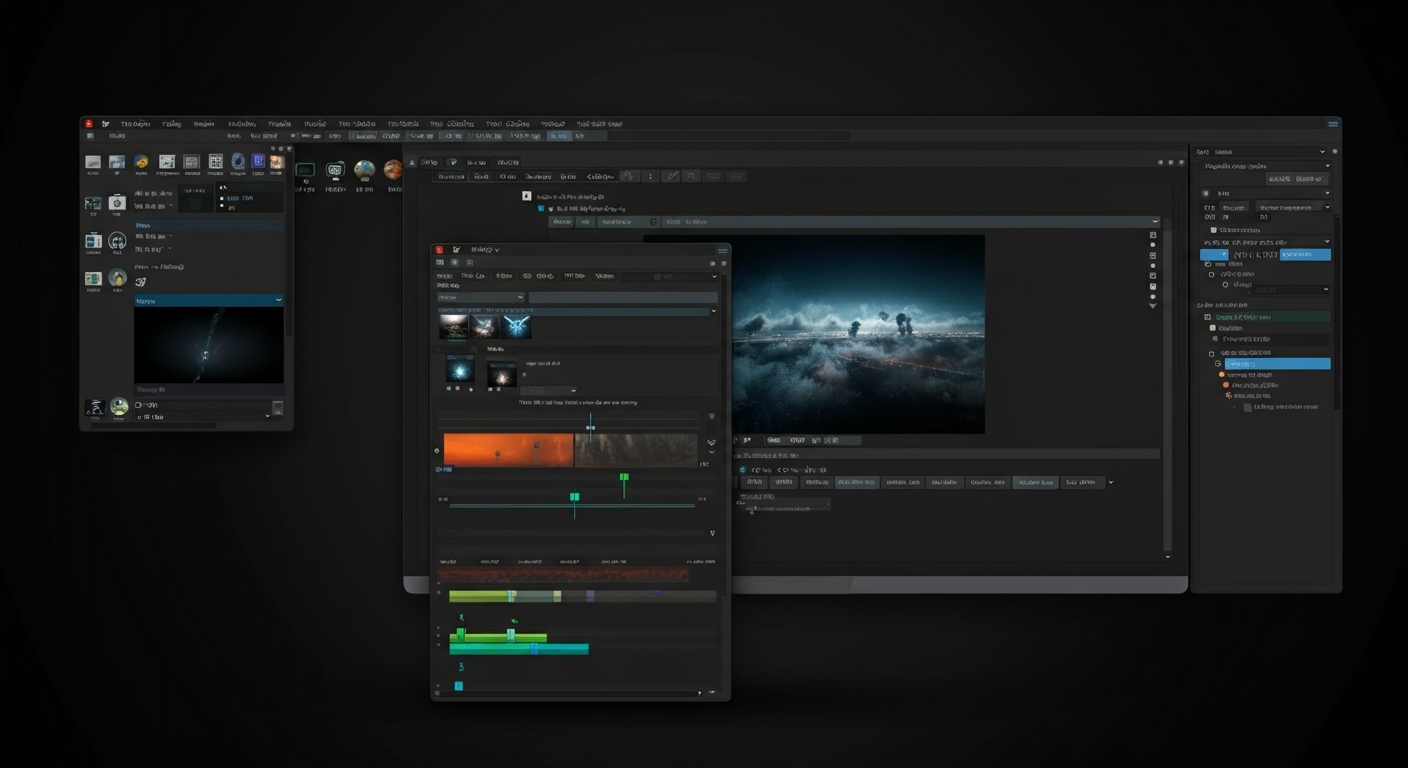Click the red app icon in the floating window's title bar
The image size is (1408, 768).
439,250
